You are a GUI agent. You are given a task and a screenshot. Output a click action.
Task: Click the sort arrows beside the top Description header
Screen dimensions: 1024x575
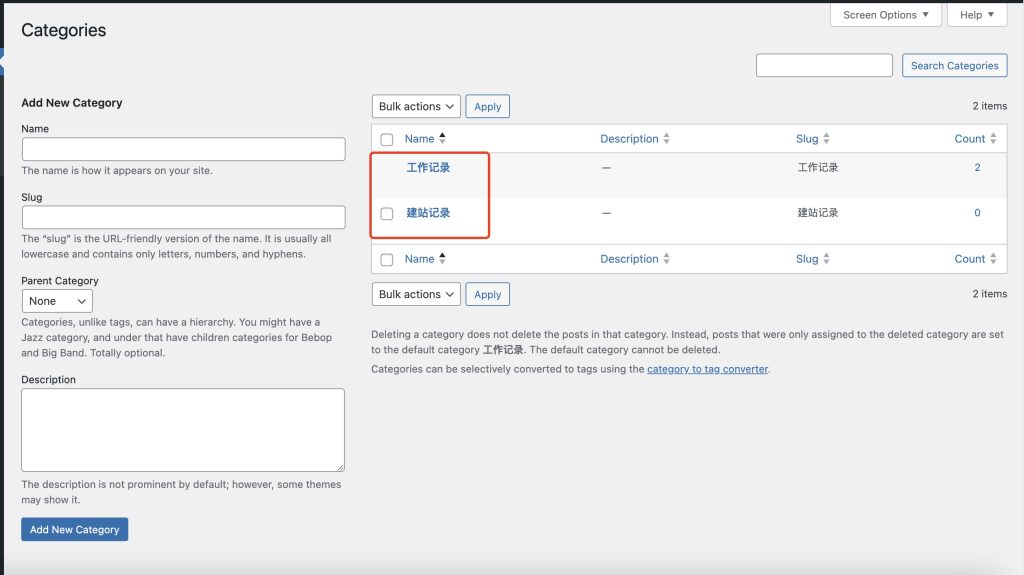[666, 139]
